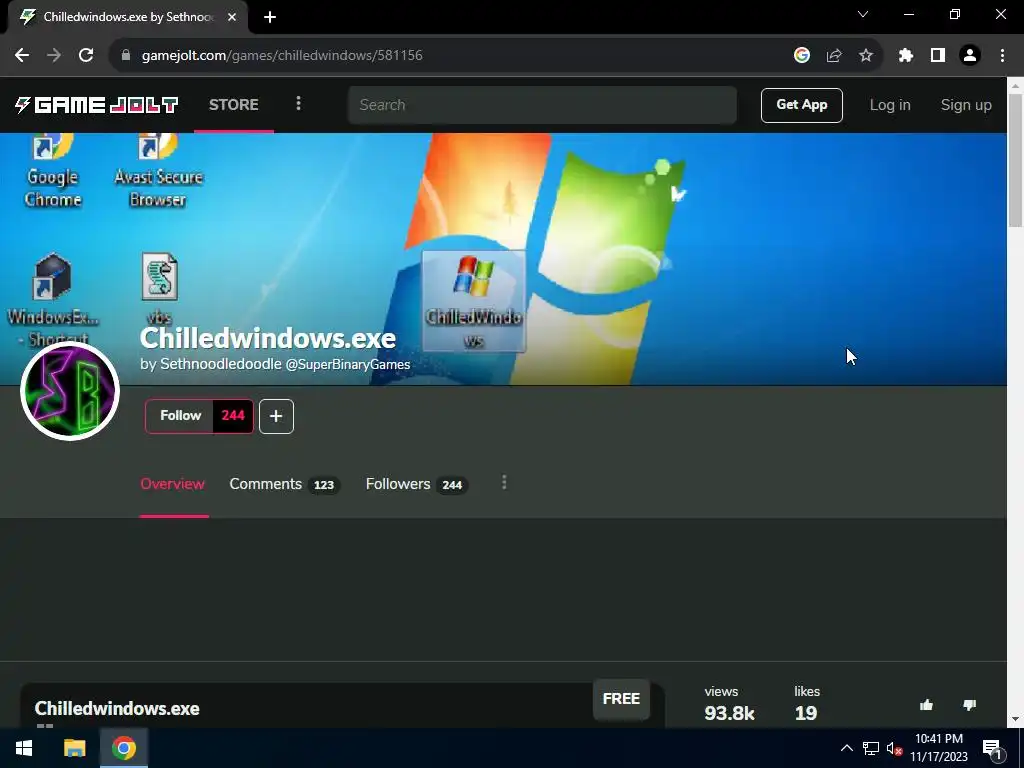Click the FREE price badge
The width and height of the screenshot is (1024, 768).
click(621, 699)
